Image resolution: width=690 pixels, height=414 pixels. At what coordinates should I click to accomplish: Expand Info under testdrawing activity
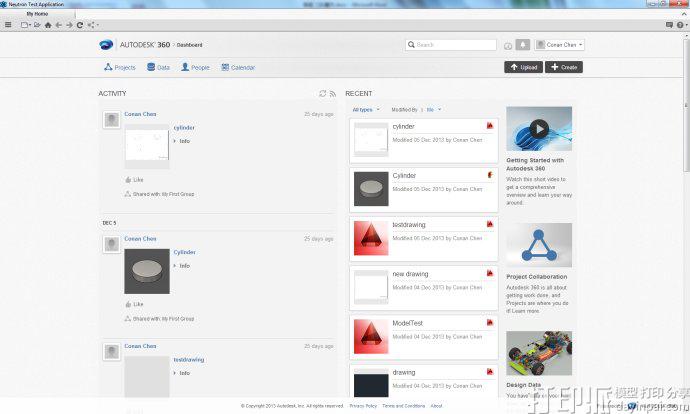coord(181,373)
